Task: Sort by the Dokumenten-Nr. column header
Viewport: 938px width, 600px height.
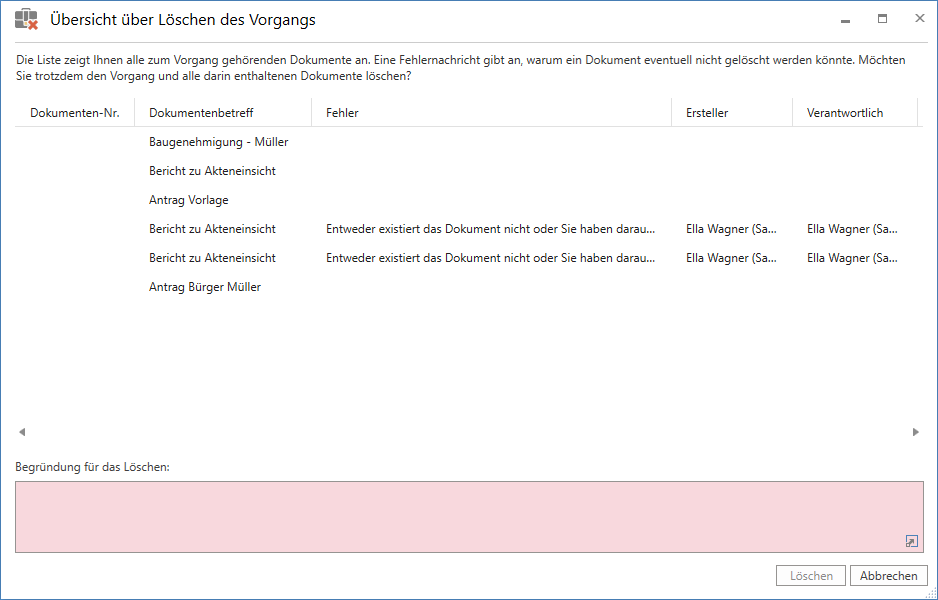Action: click(x=75, y=112)
